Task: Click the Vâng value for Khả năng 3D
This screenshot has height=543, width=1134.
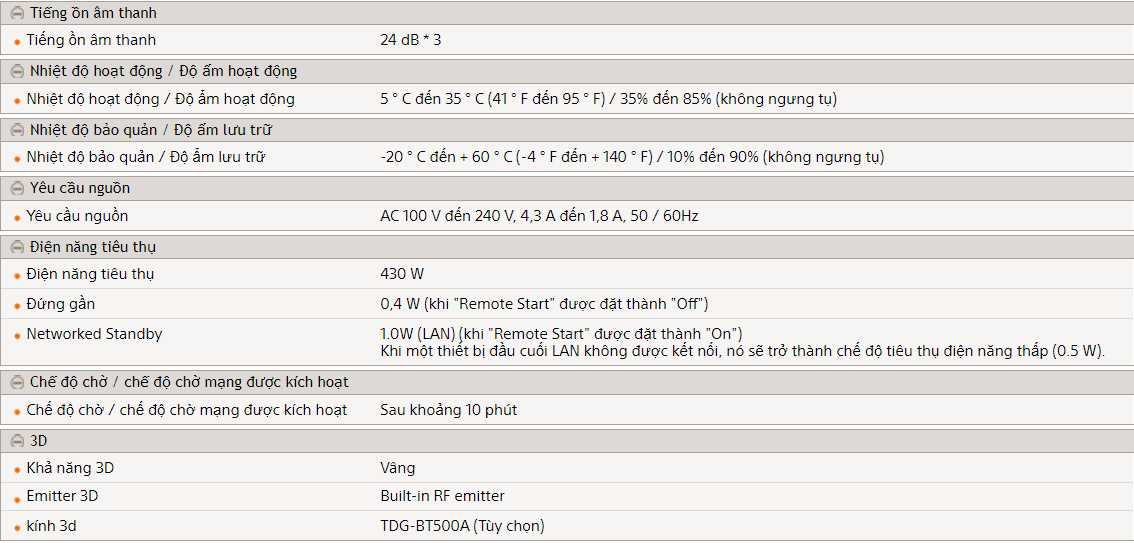Action: [397, 468]
